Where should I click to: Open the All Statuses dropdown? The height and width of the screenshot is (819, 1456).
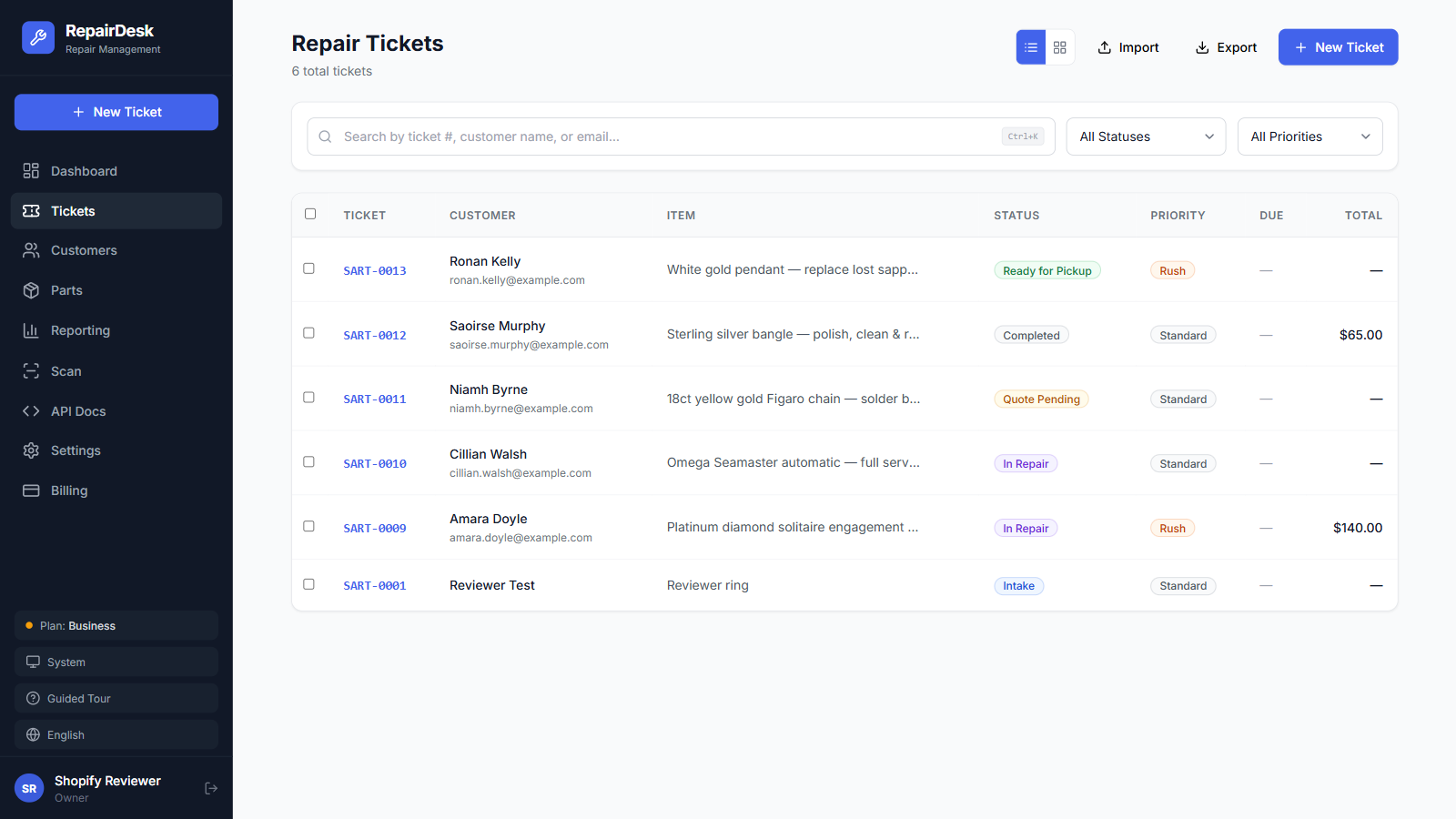[x=1147, y=136]
